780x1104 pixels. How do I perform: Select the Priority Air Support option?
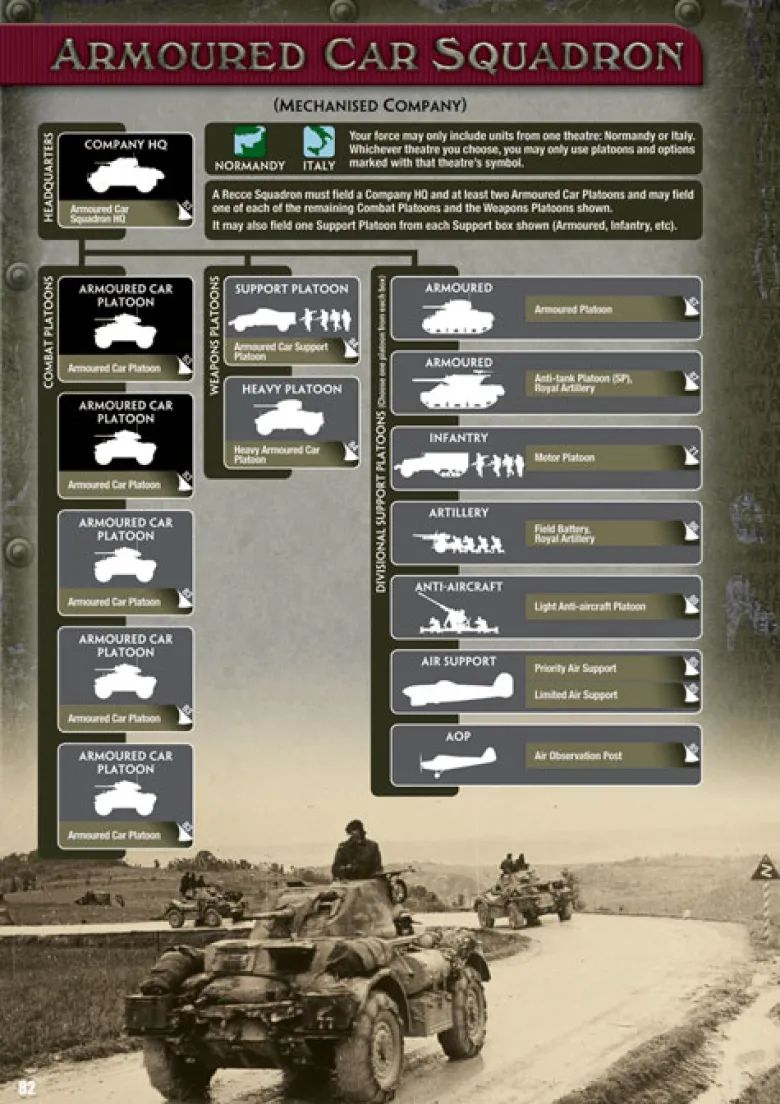click(575, 668)
